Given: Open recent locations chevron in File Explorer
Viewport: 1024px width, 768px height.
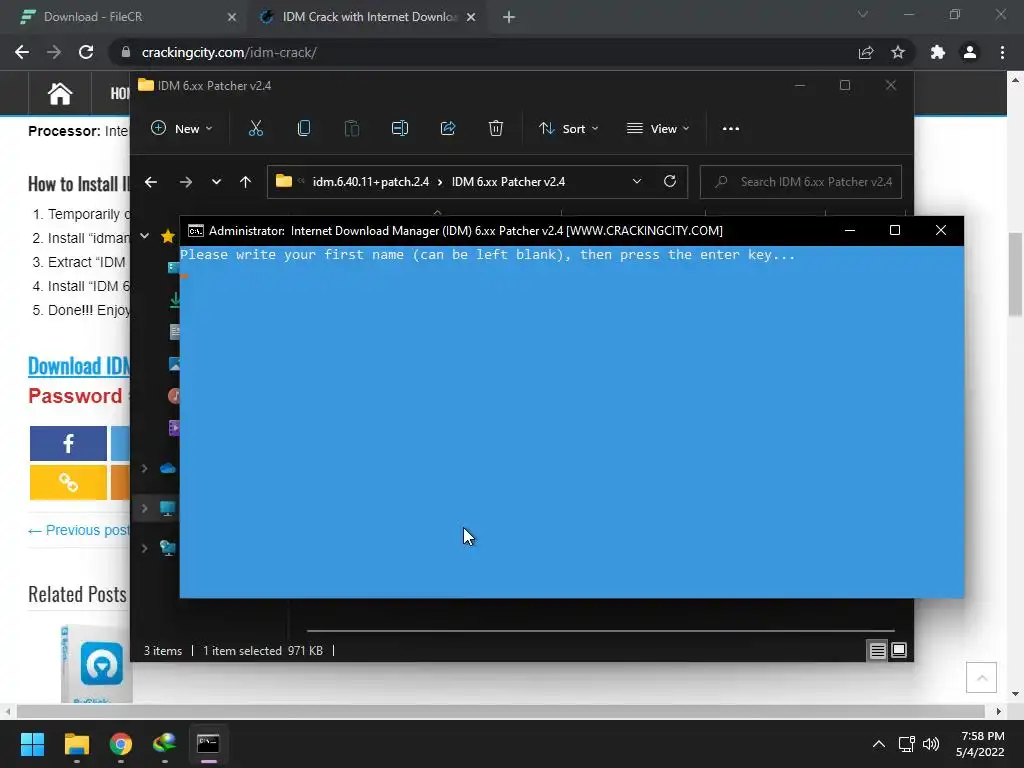Looking at the screenshot, I should [x=216, y=182].
